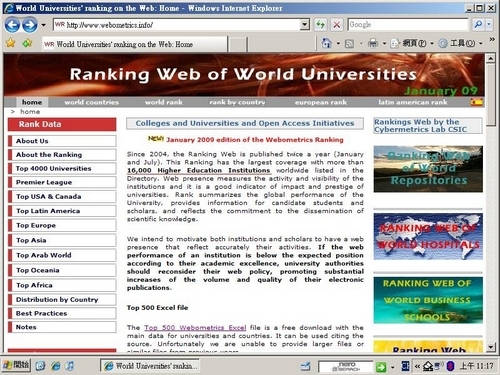This screenshot has width=500, height=375.
Task: Run search with the magnifier icon
Action: click(478, 24)
